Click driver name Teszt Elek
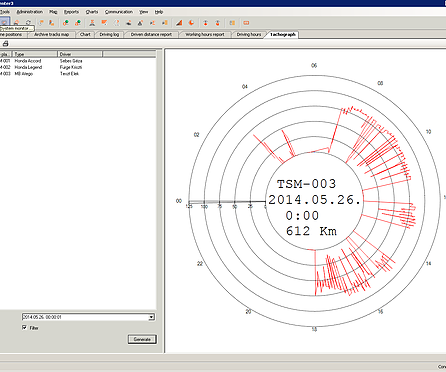 tap(69, 74)
